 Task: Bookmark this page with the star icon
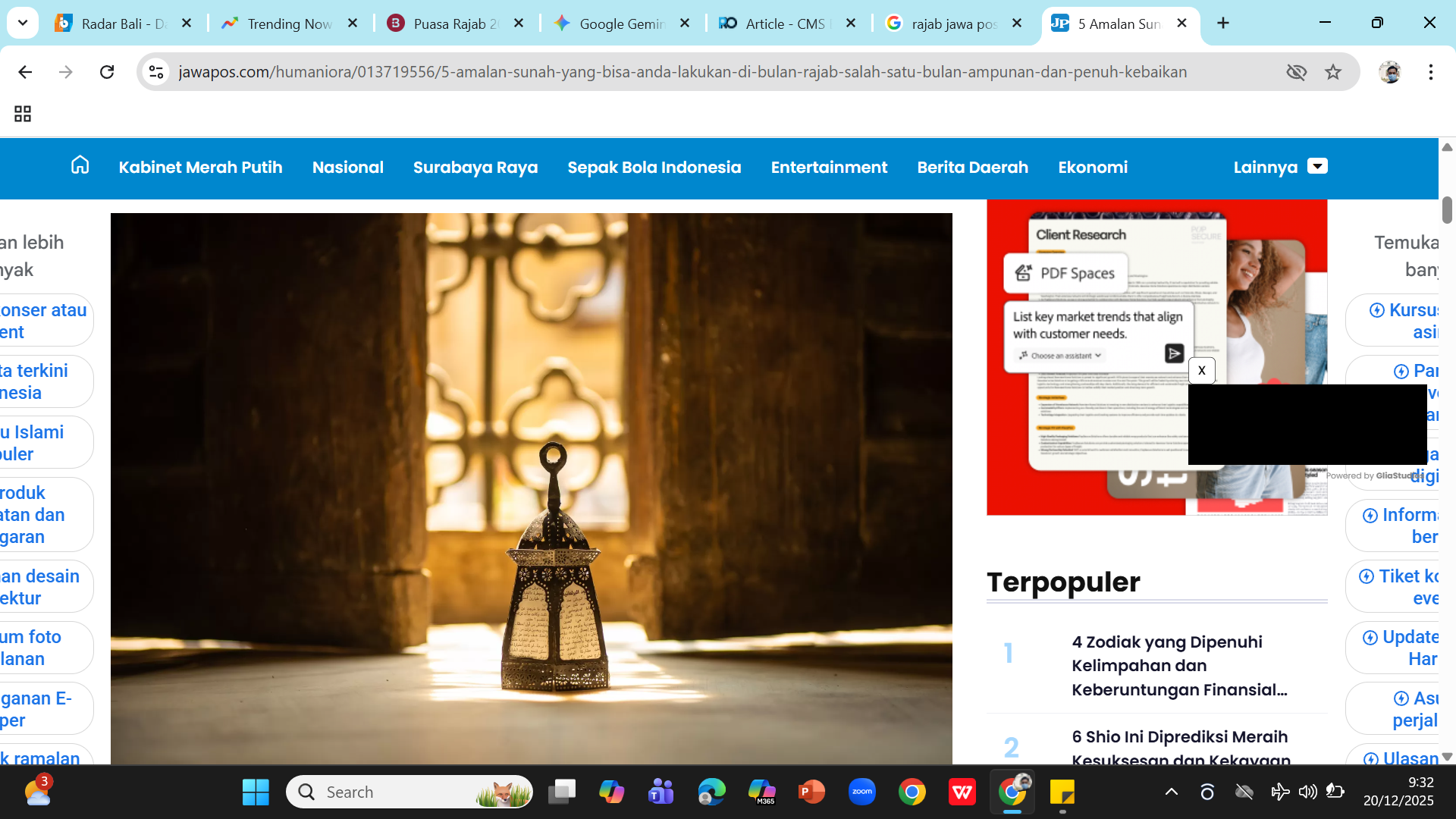click(x=1333, y=72)
